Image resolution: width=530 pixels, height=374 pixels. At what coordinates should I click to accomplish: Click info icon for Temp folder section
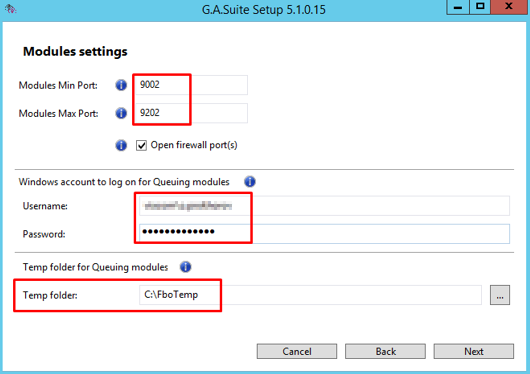pos(185,267)
